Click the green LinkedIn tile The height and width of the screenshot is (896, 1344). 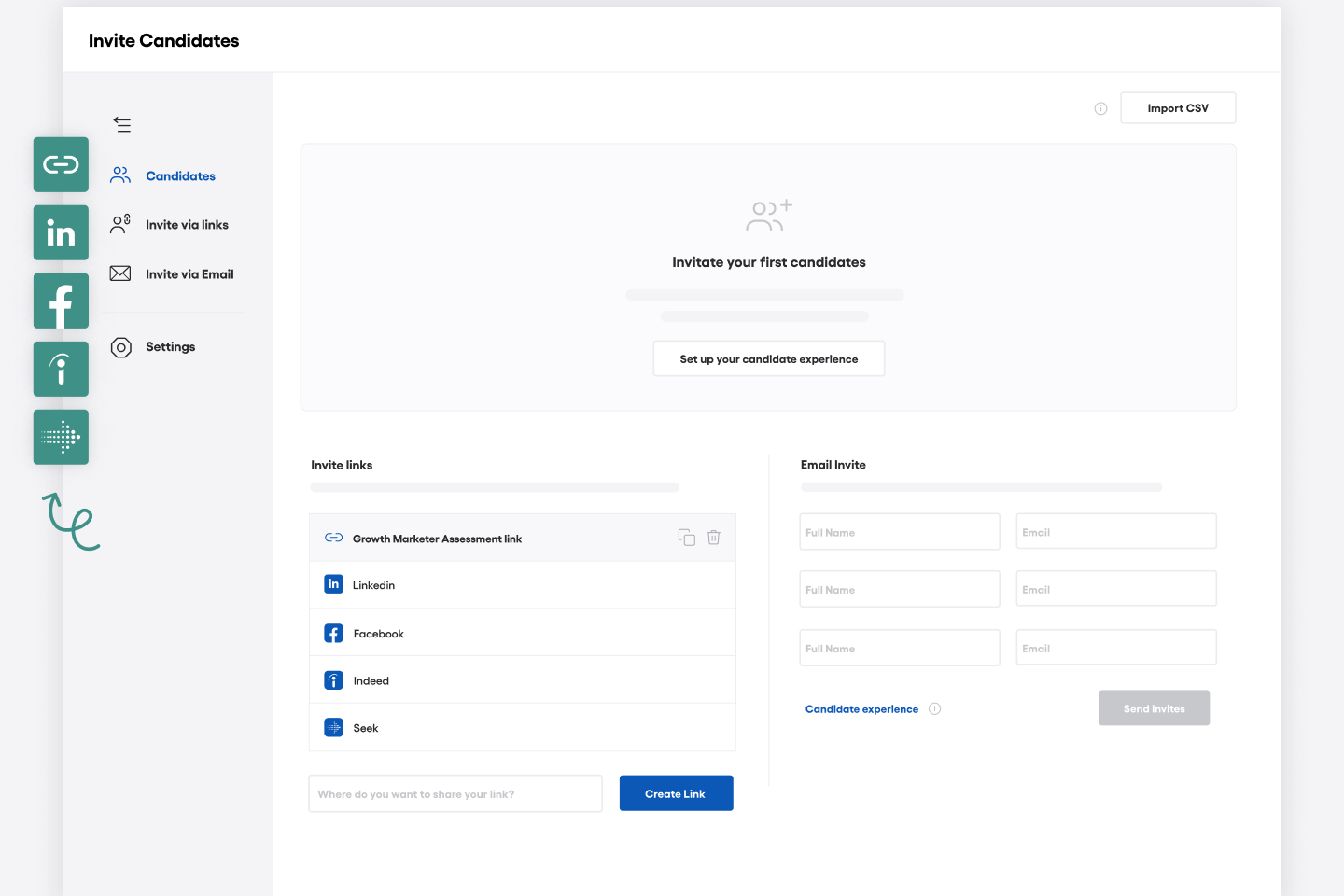[61, 233]
